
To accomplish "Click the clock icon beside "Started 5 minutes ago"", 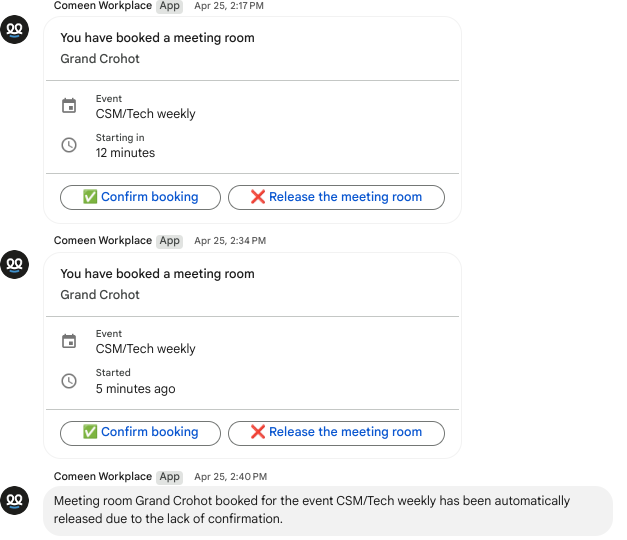I will pos(69,380).
